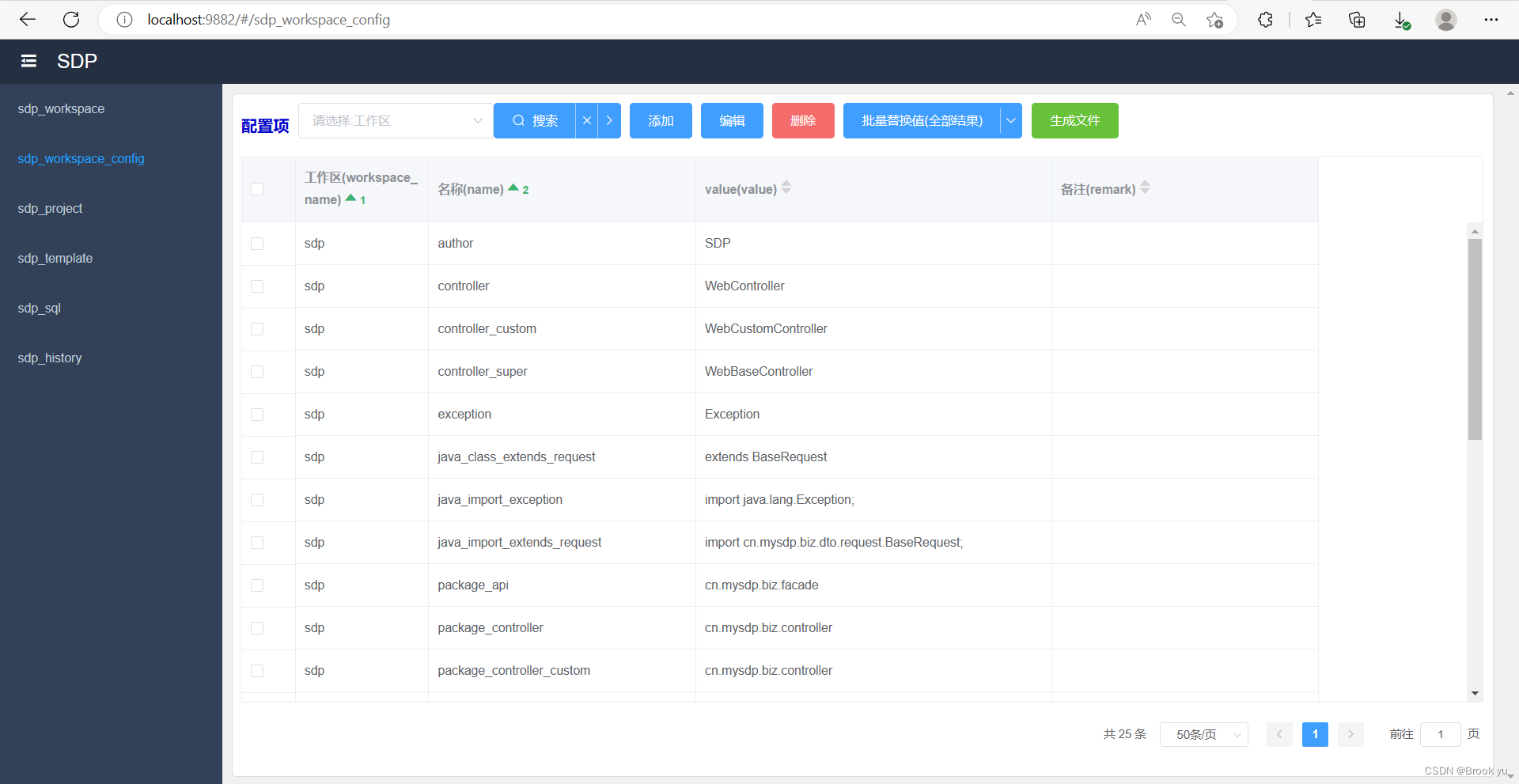Toggle the select-all checkbox in table header

pos(257,189)
